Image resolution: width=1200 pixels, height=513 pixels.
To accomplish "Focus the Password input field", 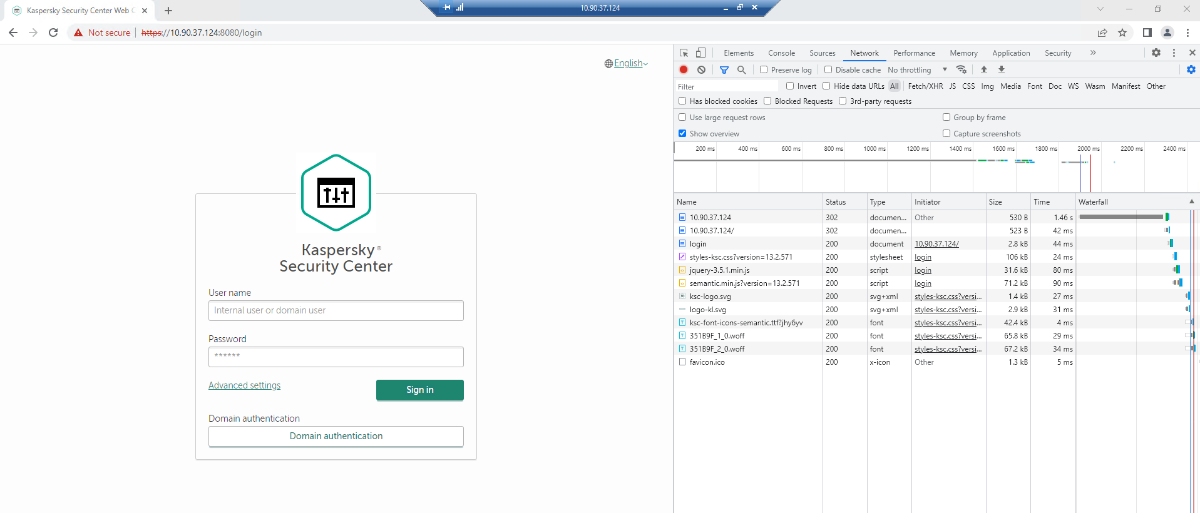I will point(336,356).
